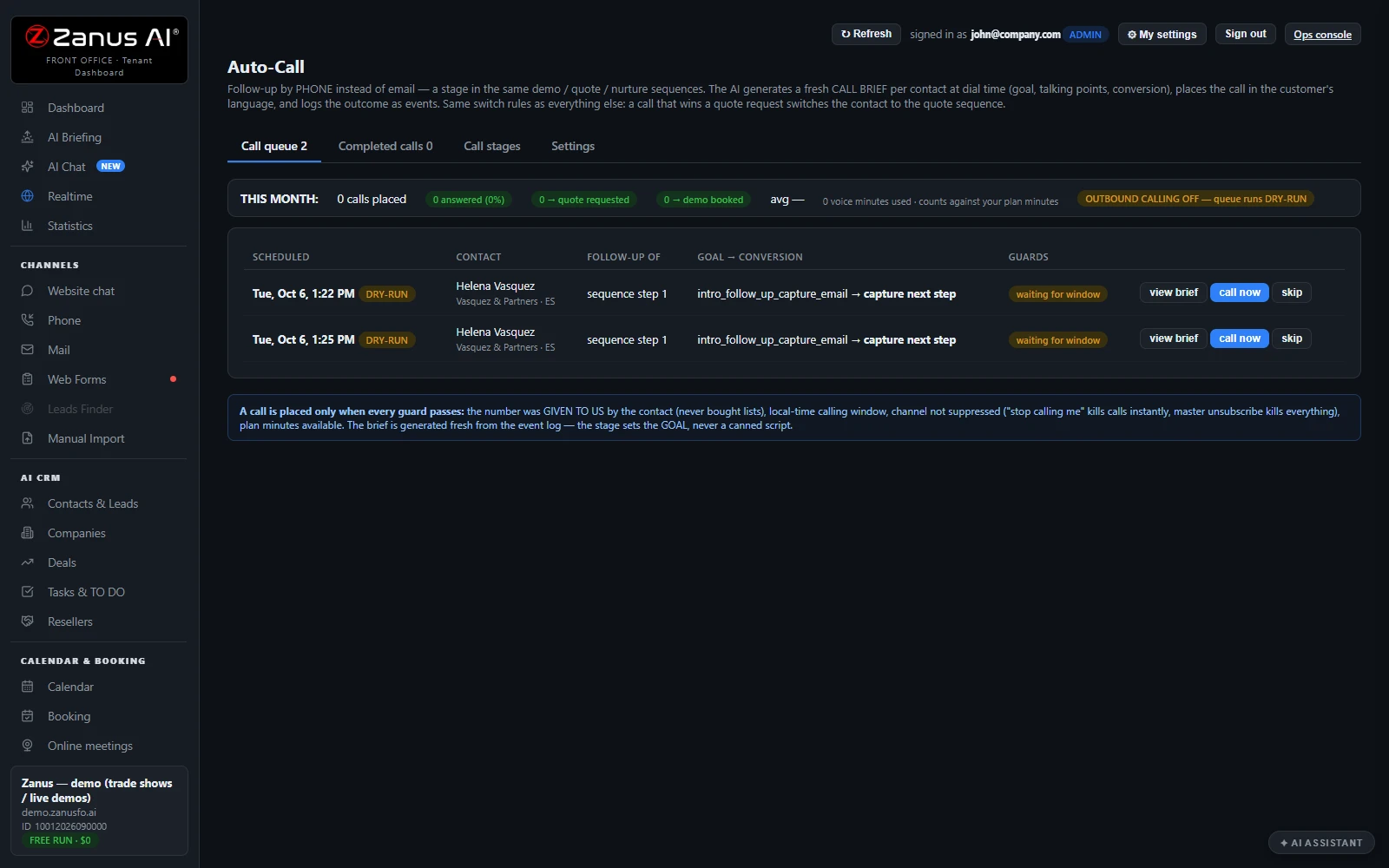Click the NEW badge beside AI Chat
This screenshot has height=868, width=1389.
[x=110, y=167]
